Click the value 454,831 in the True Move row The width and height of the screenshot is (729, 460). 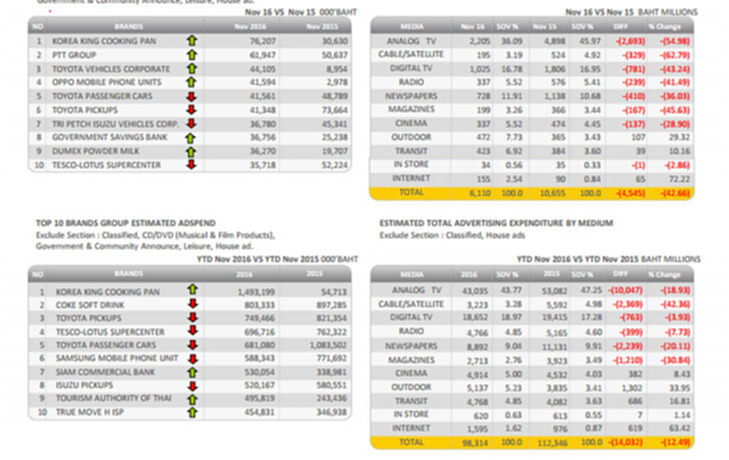[259, 413]
